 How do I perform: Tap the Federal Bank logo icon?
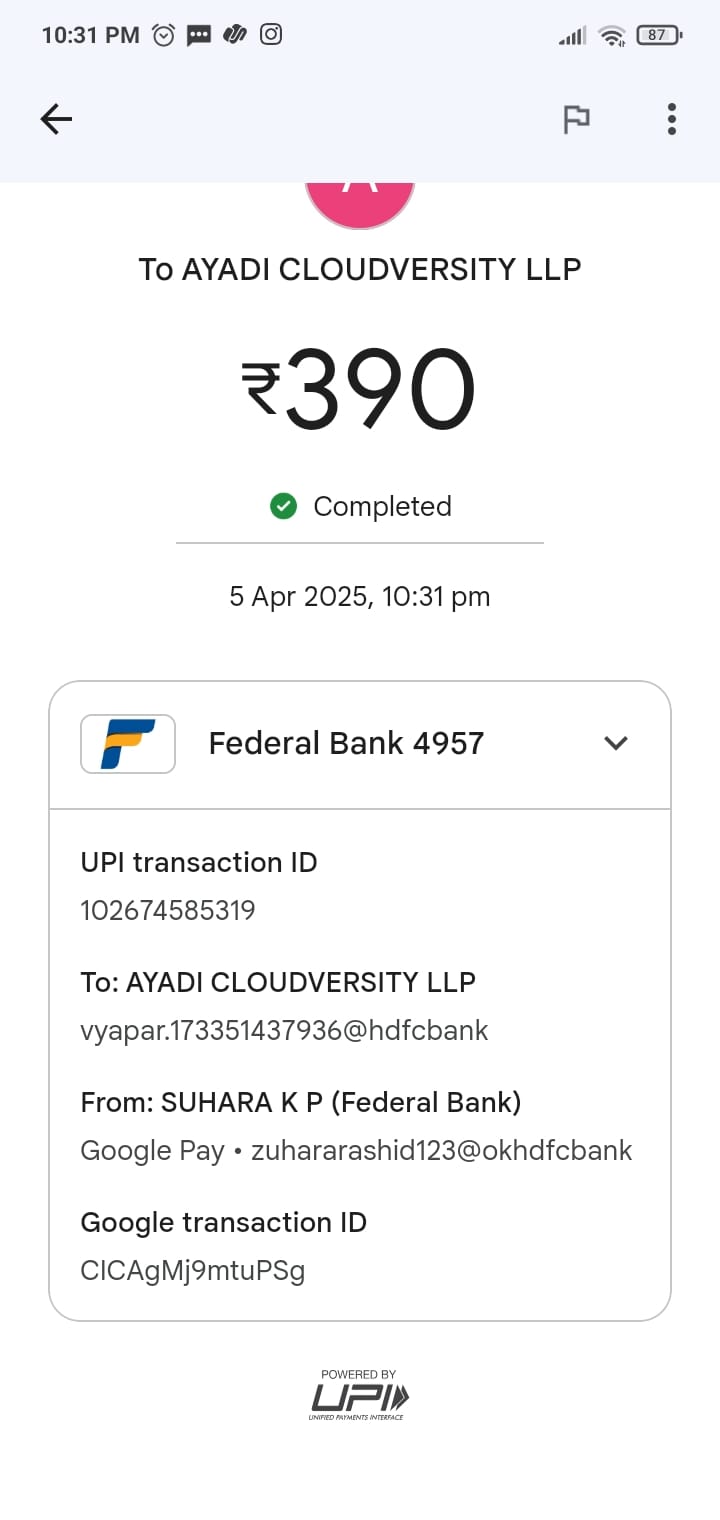(128, 743)
